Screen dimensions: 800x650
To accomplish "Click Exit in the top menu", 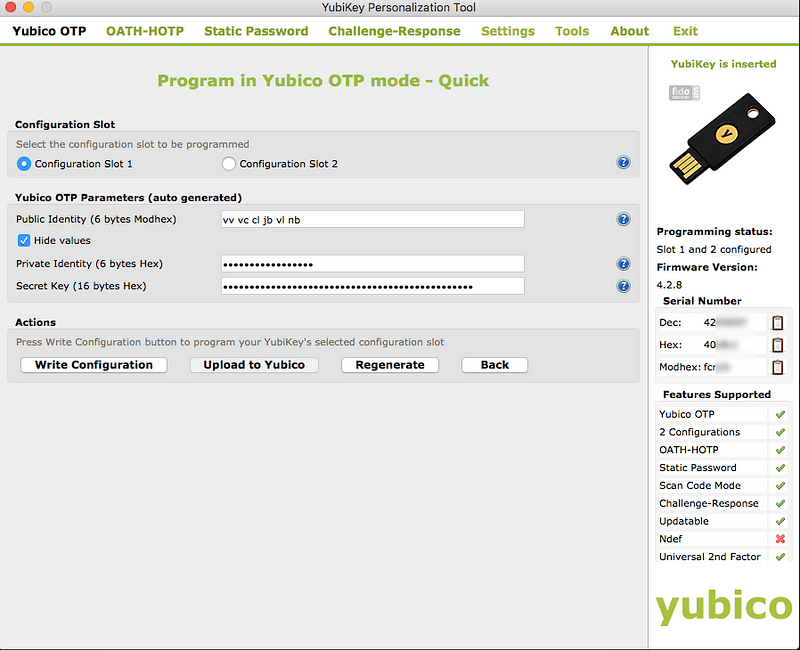I will (685, 31).
